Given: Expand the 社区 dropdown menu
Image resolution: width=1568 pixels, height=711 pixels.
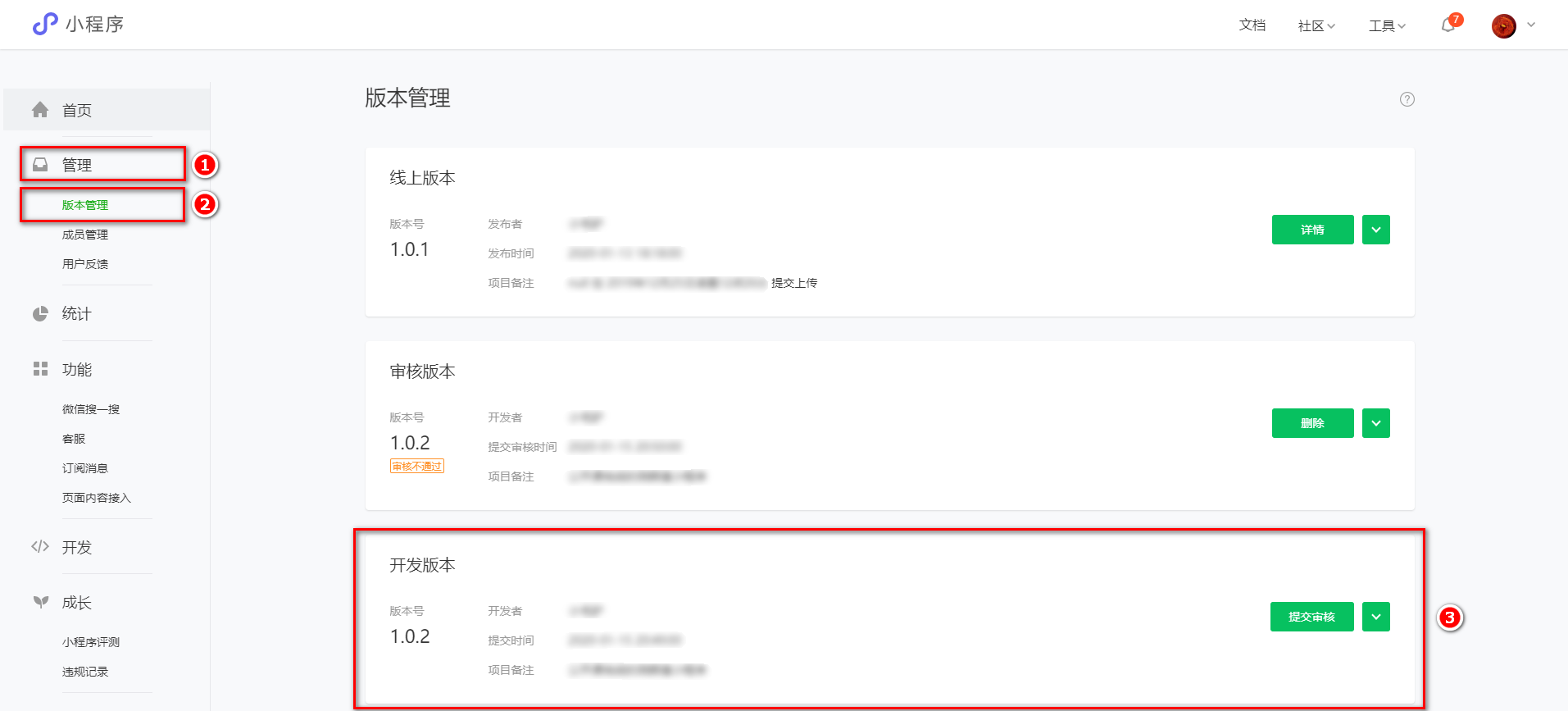Looking at the screenshot, I should pyautogui.click(x=1316, y=25).
